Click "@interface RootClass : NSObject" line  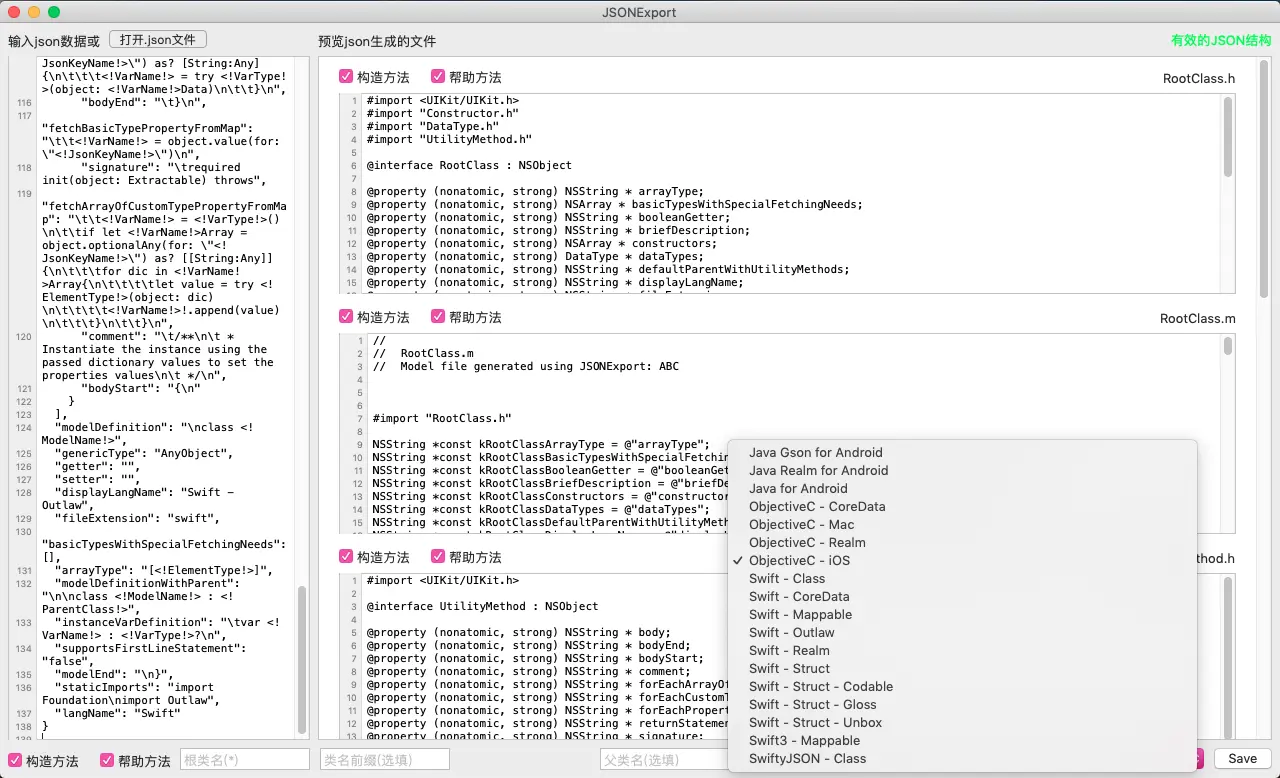point(469,165)
